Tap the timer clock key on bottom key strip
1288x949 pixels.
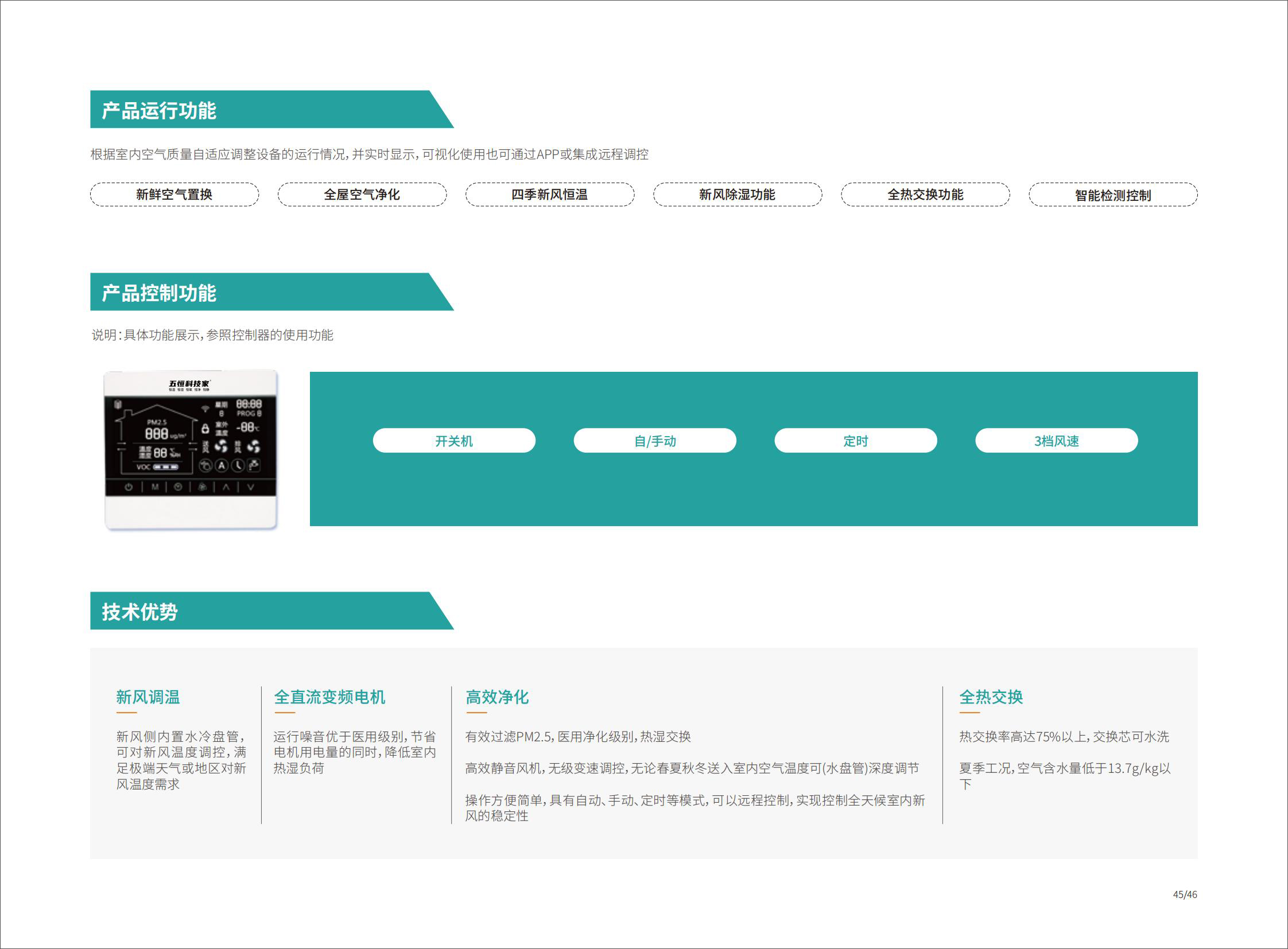pyautogui.click(x=178, y=487)
